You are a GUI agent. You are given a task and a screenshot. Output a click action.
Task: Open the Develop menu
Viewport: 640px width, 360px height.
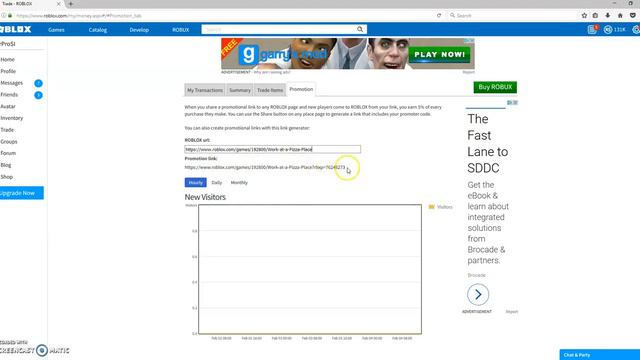tap(139, 30)
